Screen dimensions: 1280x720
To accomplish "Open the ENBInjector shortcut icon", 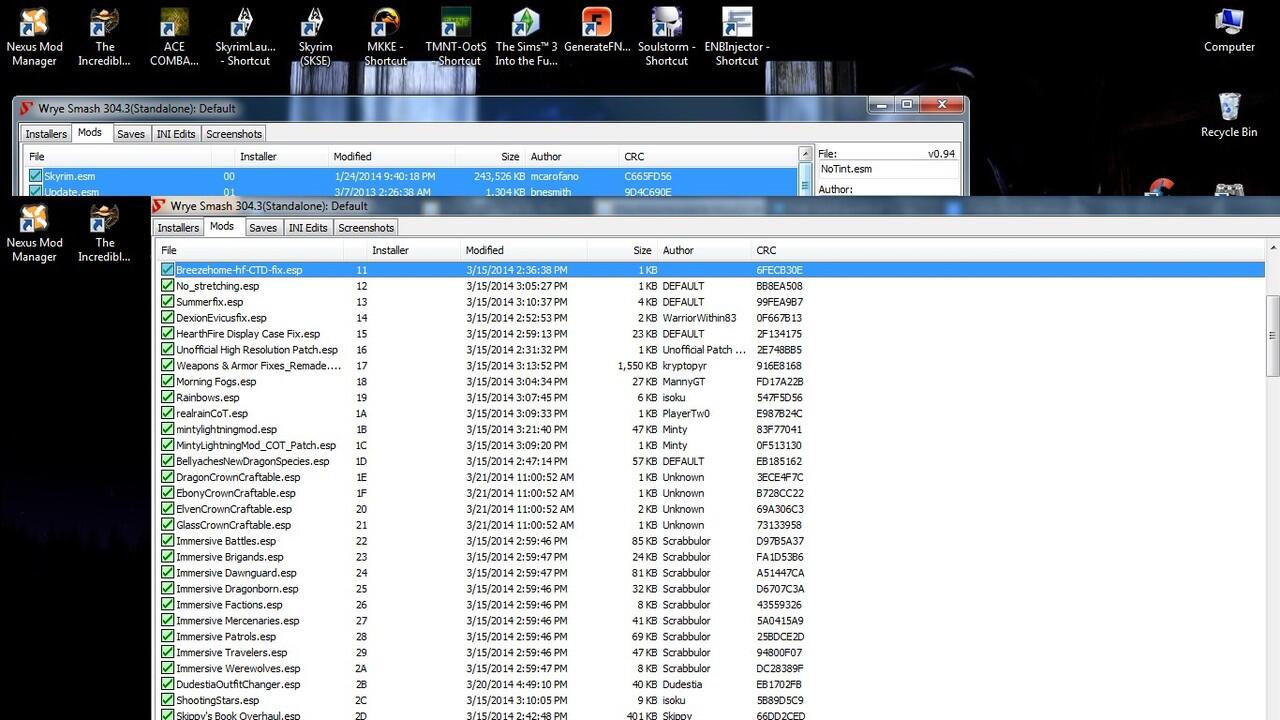I will [x=737, y=38].
